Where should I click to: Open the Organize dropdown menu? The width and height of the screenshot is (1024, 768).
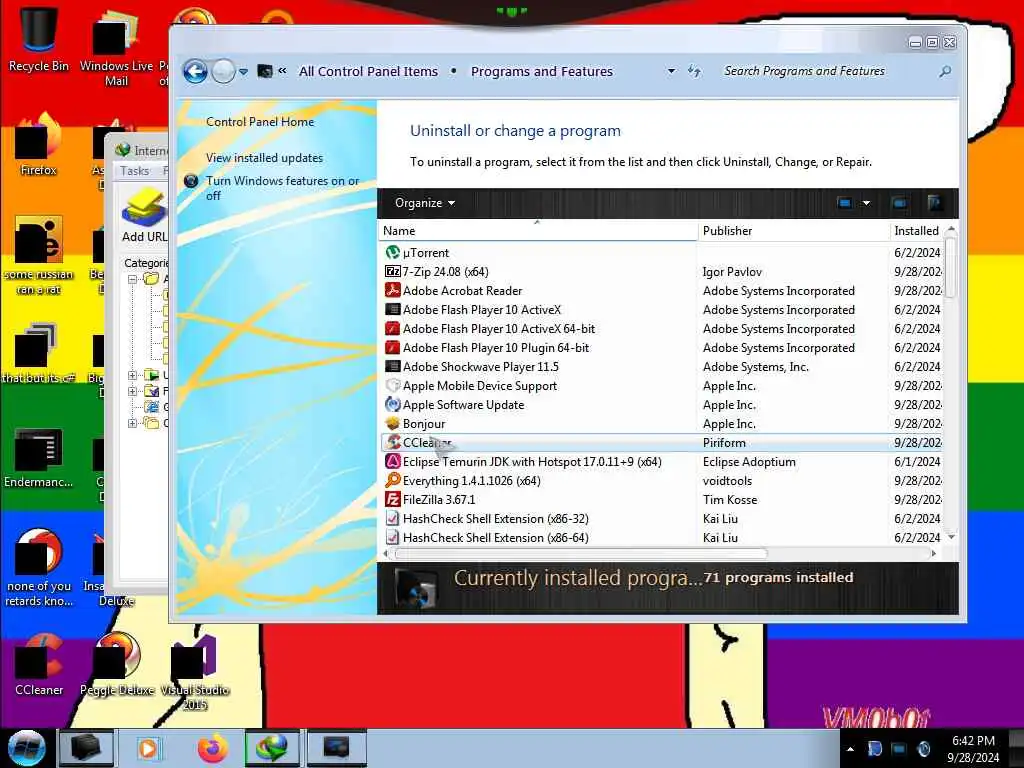pos(424,203)
